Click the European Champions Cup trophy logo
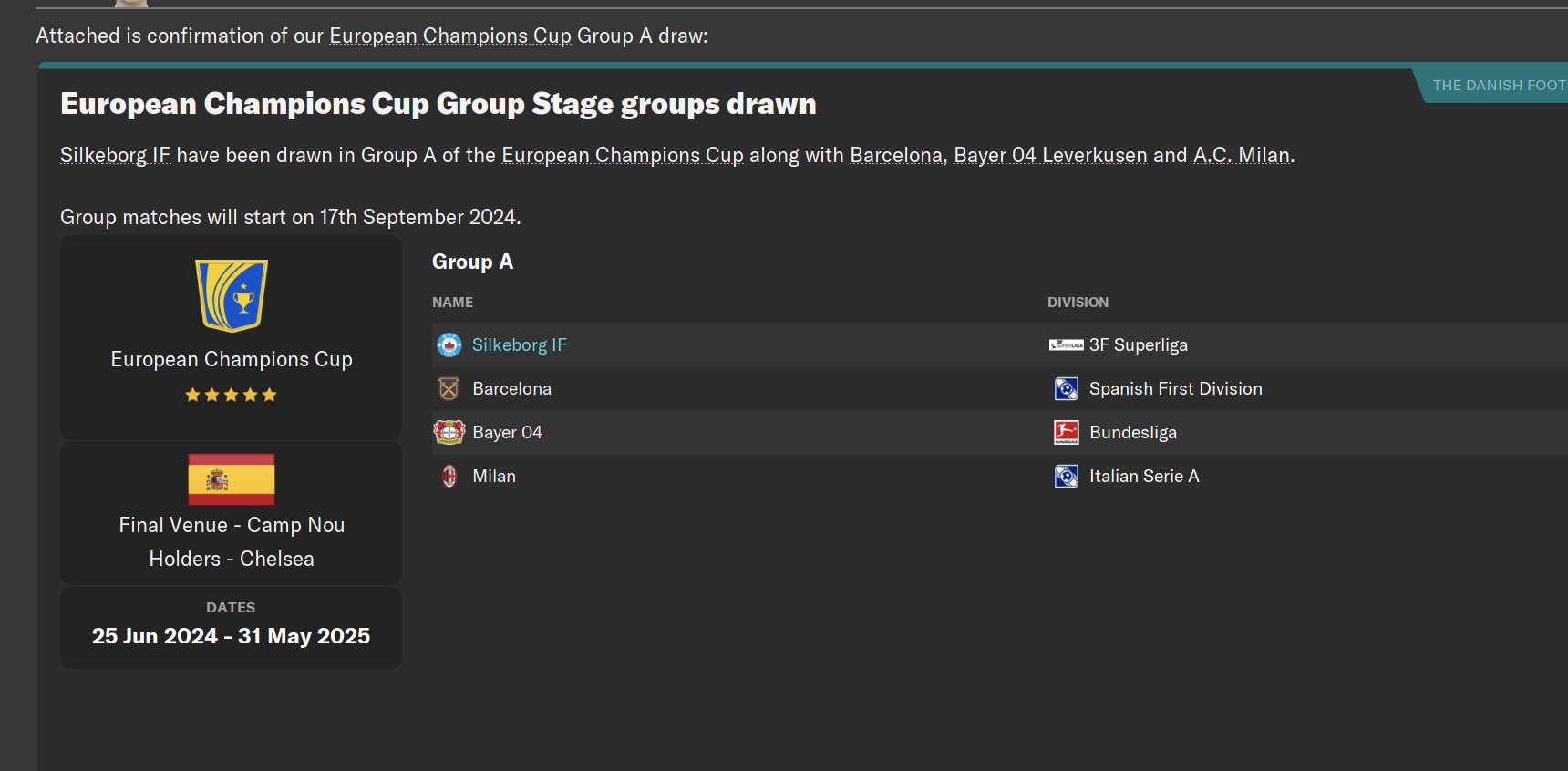Screen dimensions: 1568x771 [232, 295]
